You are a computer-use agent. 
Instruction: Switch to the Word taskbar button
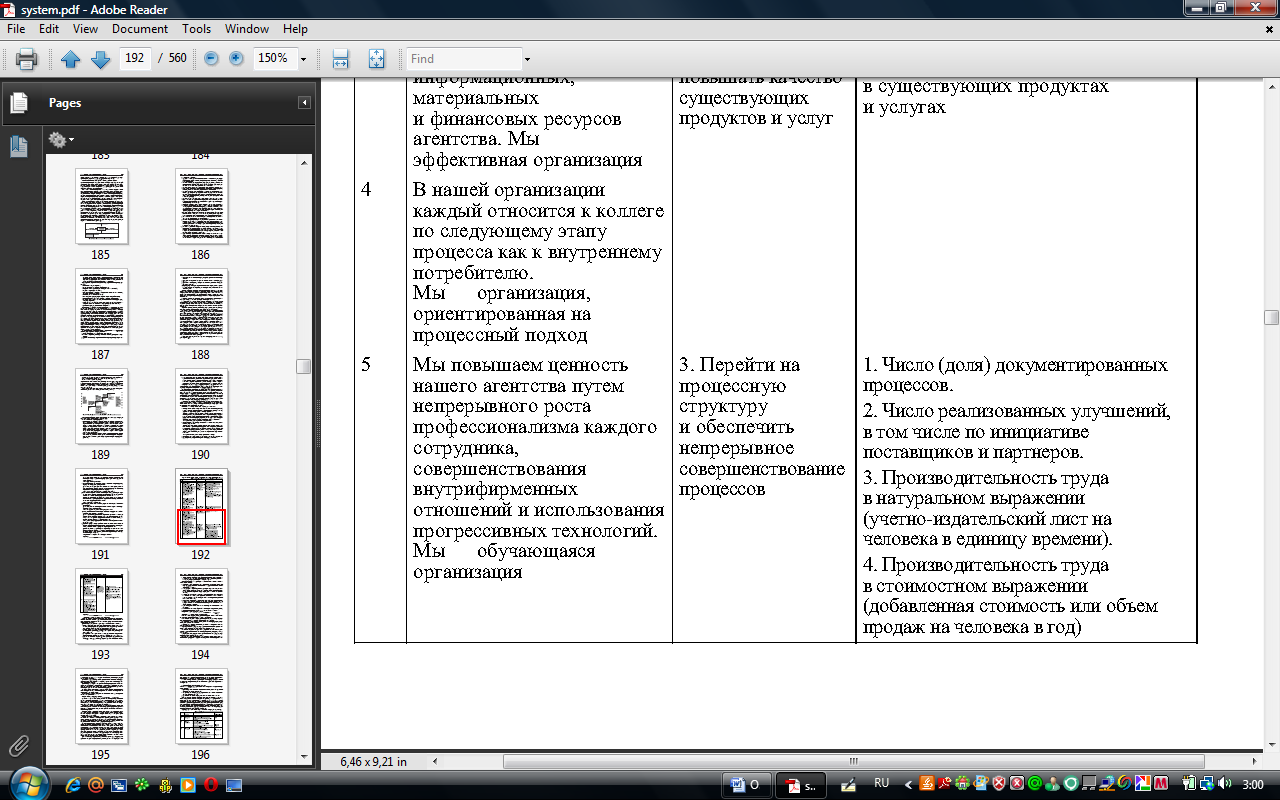pos(746,785)
